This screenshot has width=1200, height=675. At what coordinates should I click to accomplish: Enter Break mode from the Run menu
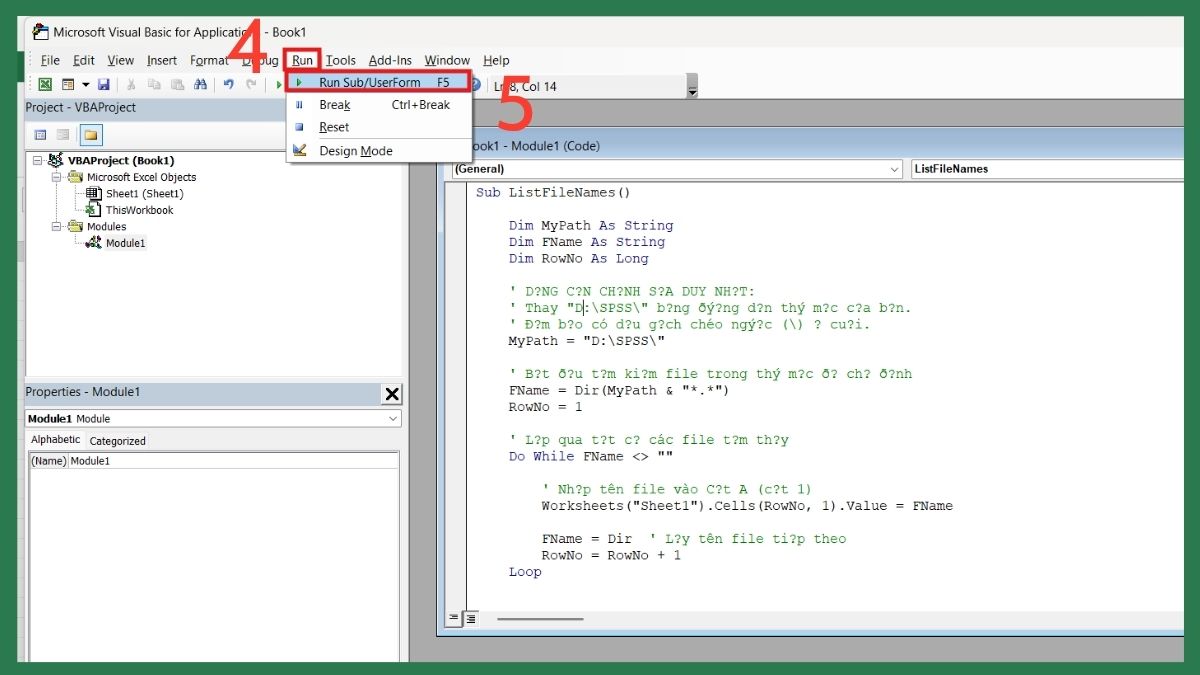coord(334,104)
